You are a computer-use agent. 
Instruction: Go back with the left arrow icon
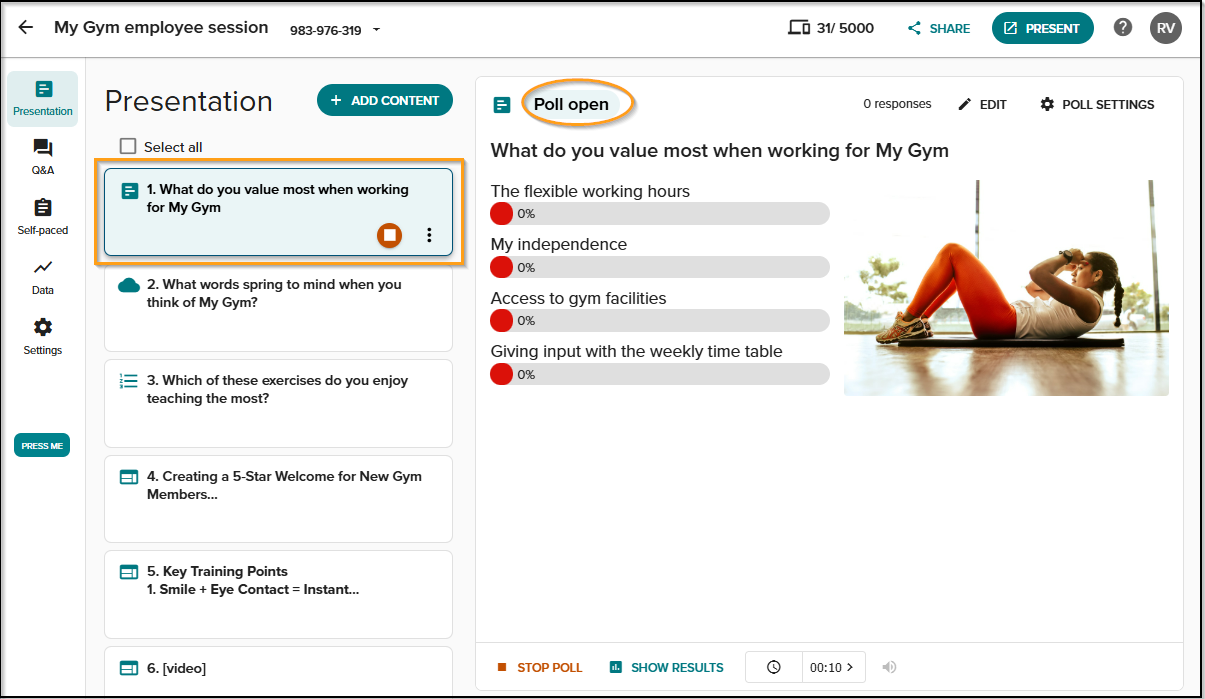(x=26, y=28)
